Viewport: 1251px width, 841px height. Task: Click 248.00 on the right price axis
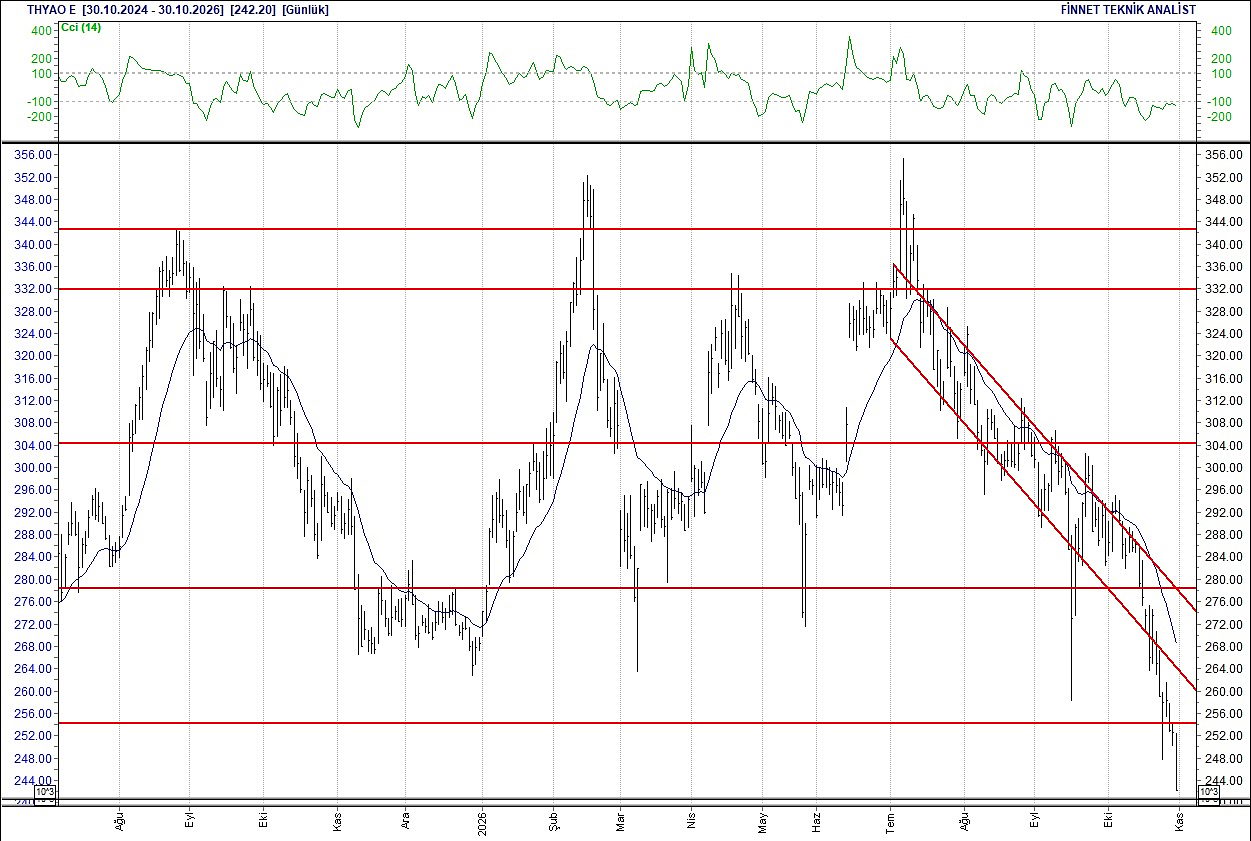tap(1223, 759)
